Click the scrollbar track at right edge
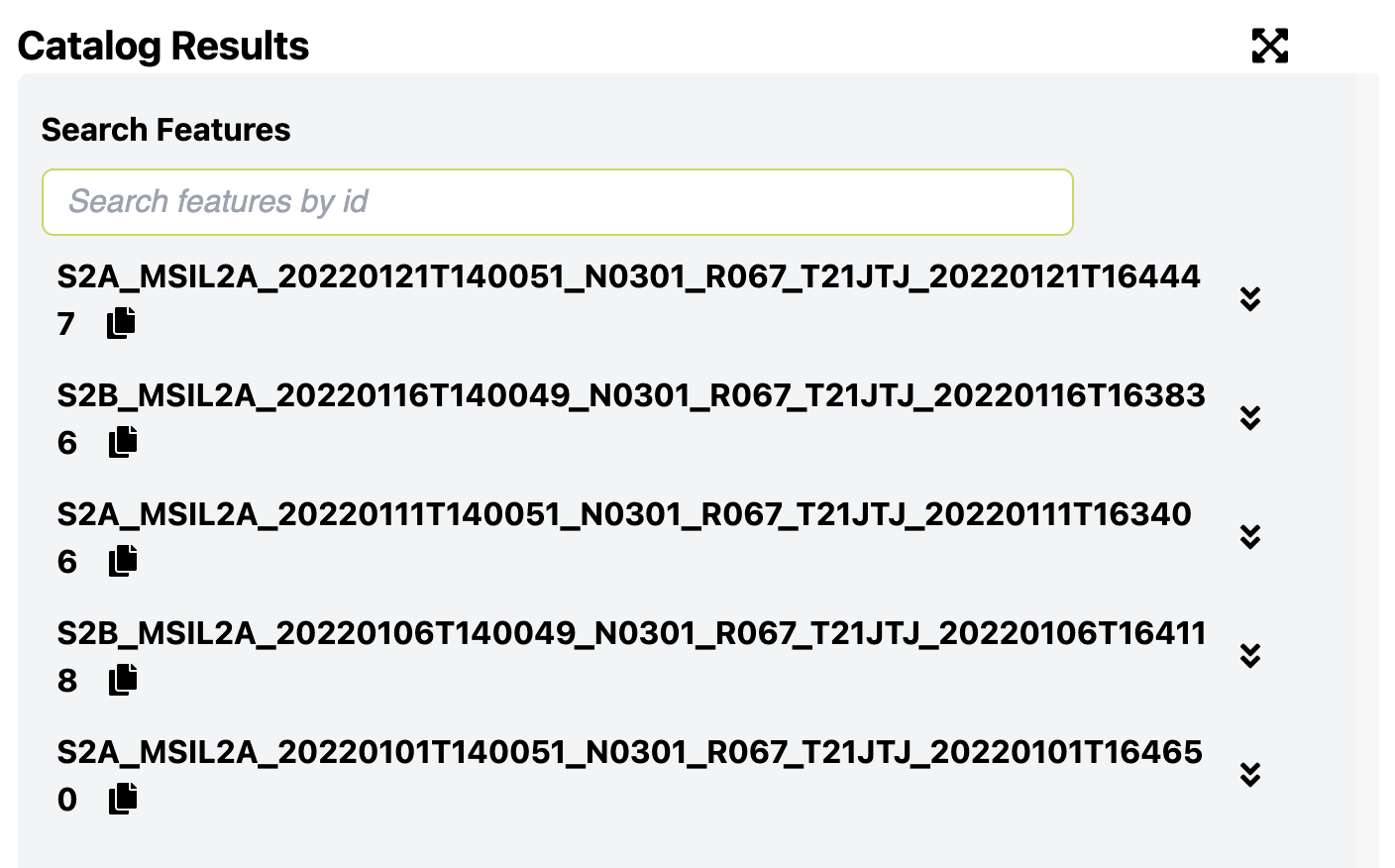This screenshot has width=1395, height=868. [x=1367, y=471]
